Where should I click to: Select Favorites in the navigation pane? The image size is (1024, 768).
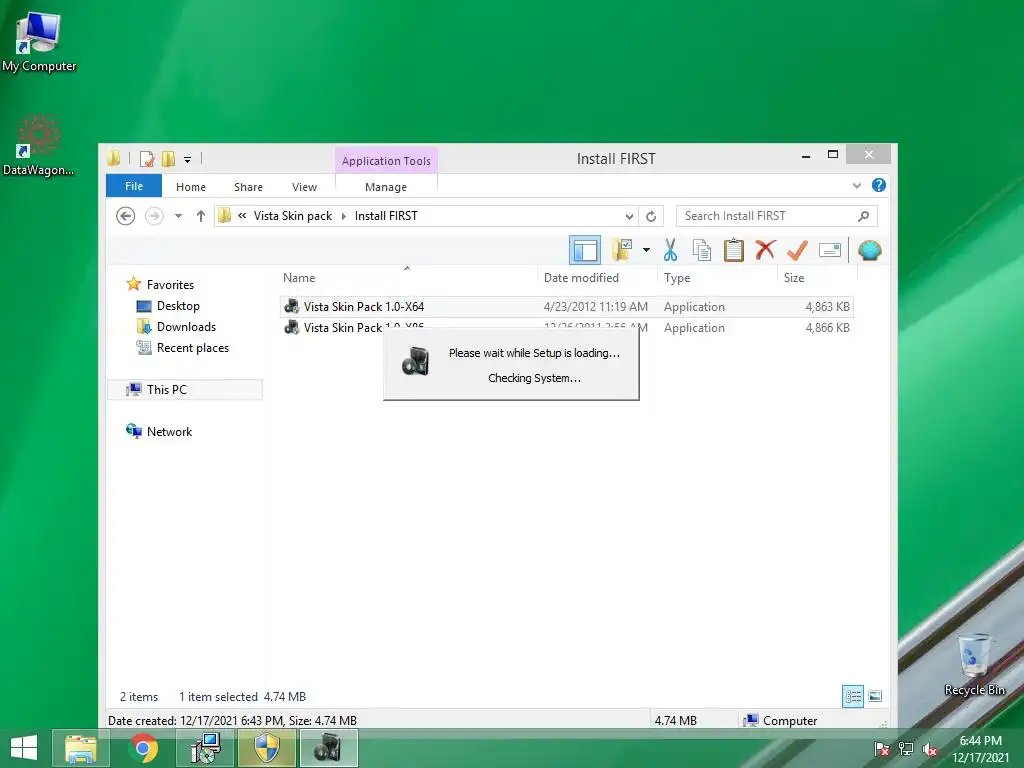click(170, 285)
